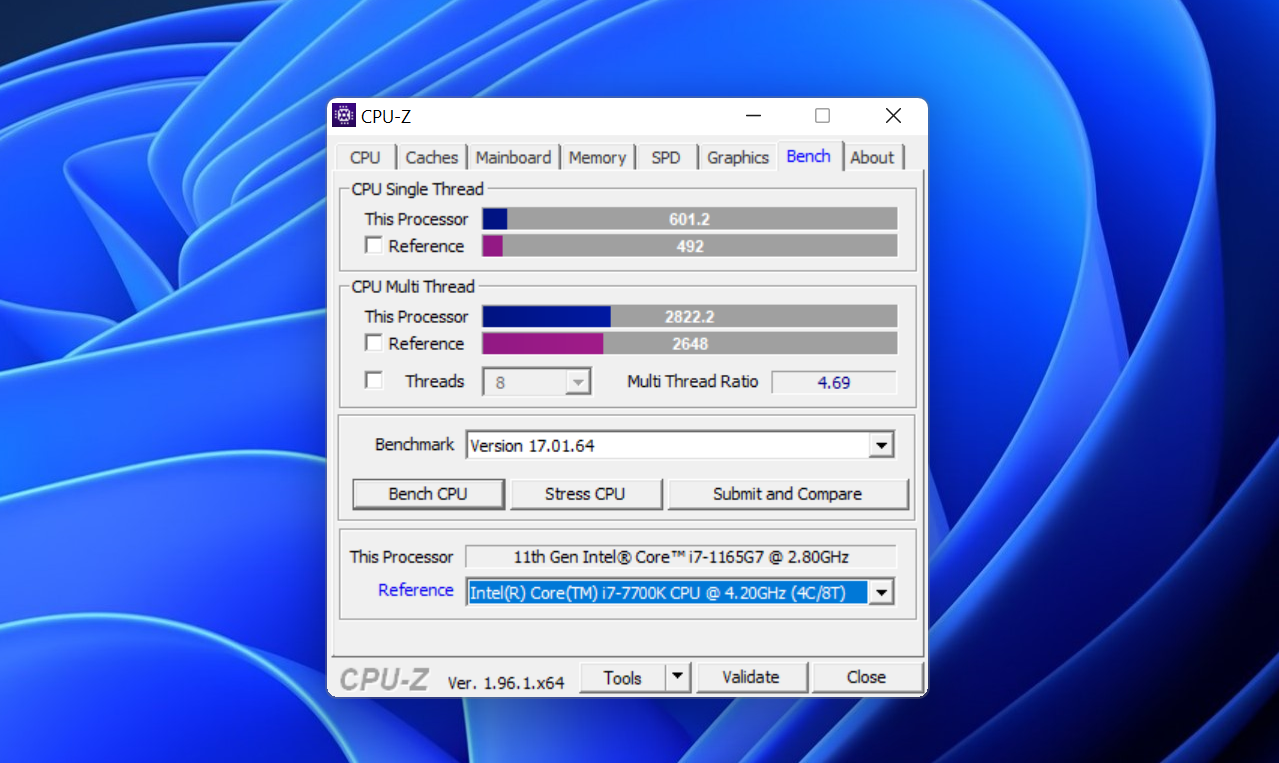This screenshot has height=763, width=1279.
Task: Click the CPU-Z title bar icon
Action: point(344,116)
